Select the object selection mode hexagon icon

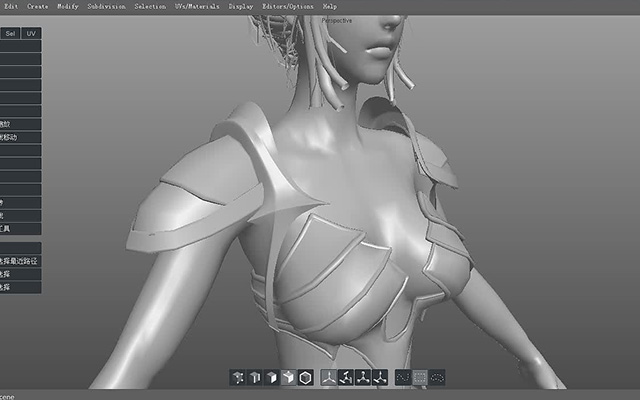tap(306, 378)
